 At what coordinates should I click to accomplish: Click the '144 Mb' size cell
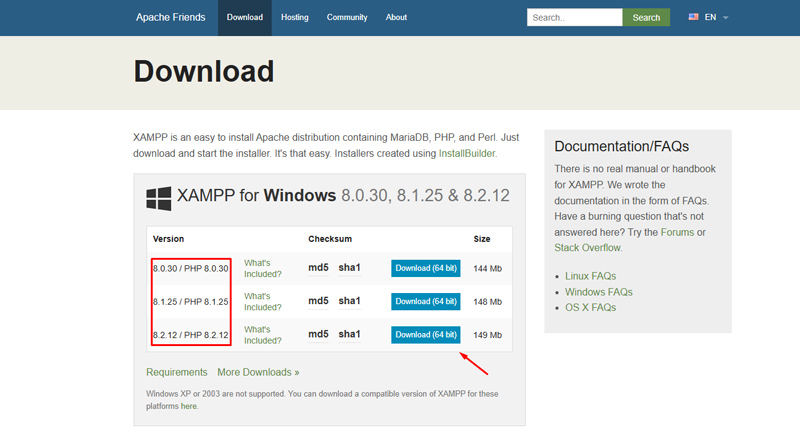pos(487,268)
